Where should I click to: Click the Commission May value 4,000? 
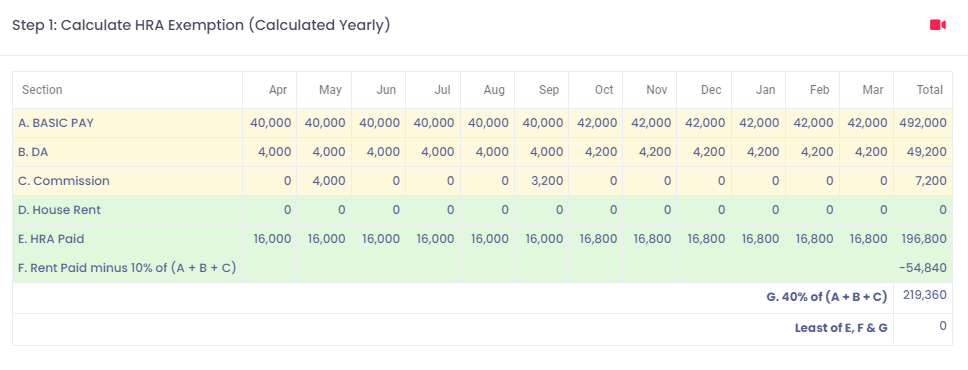point(324,181)
